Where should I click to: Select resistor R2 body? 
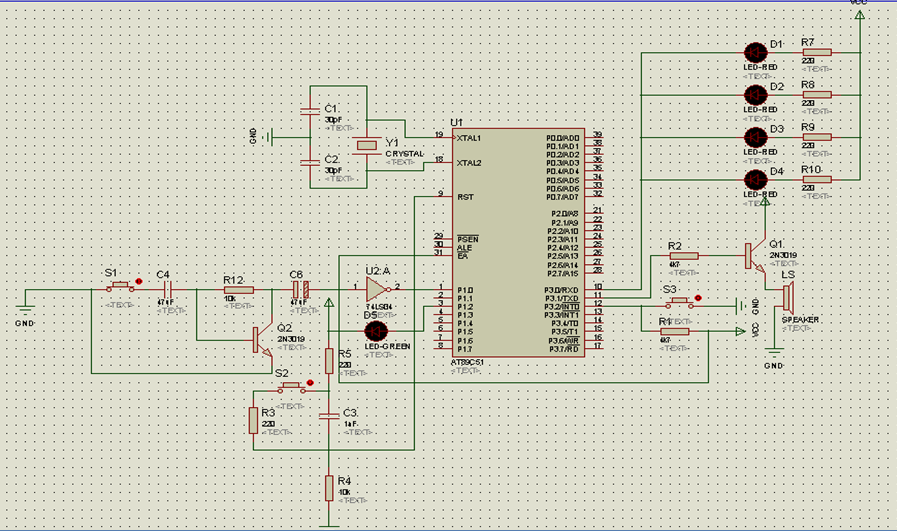[684, 256]
